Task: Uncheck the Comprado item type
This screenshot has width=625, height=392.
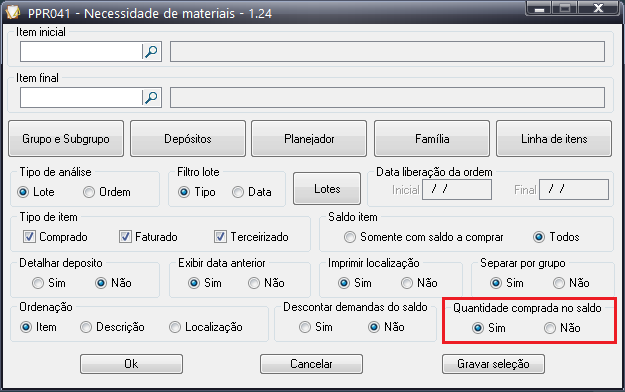Action: [x=29, y=237]
